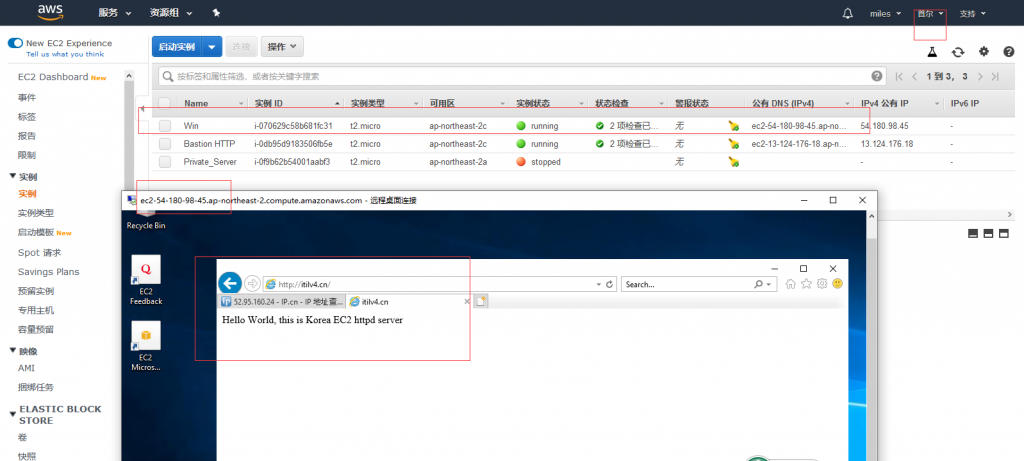The width and height of the screenshot is (1024, 461).
Task: Click the IE home icon
Action: [791, 283]
